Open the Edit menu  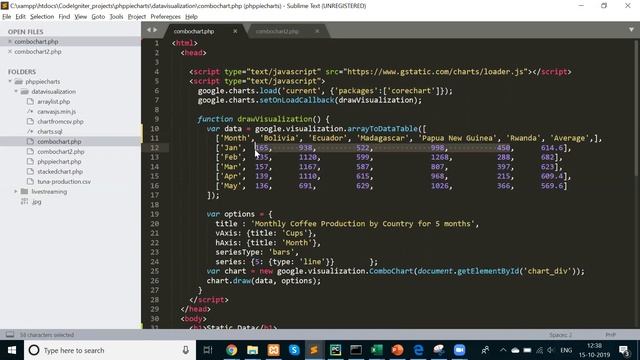(x=20, y=17)
